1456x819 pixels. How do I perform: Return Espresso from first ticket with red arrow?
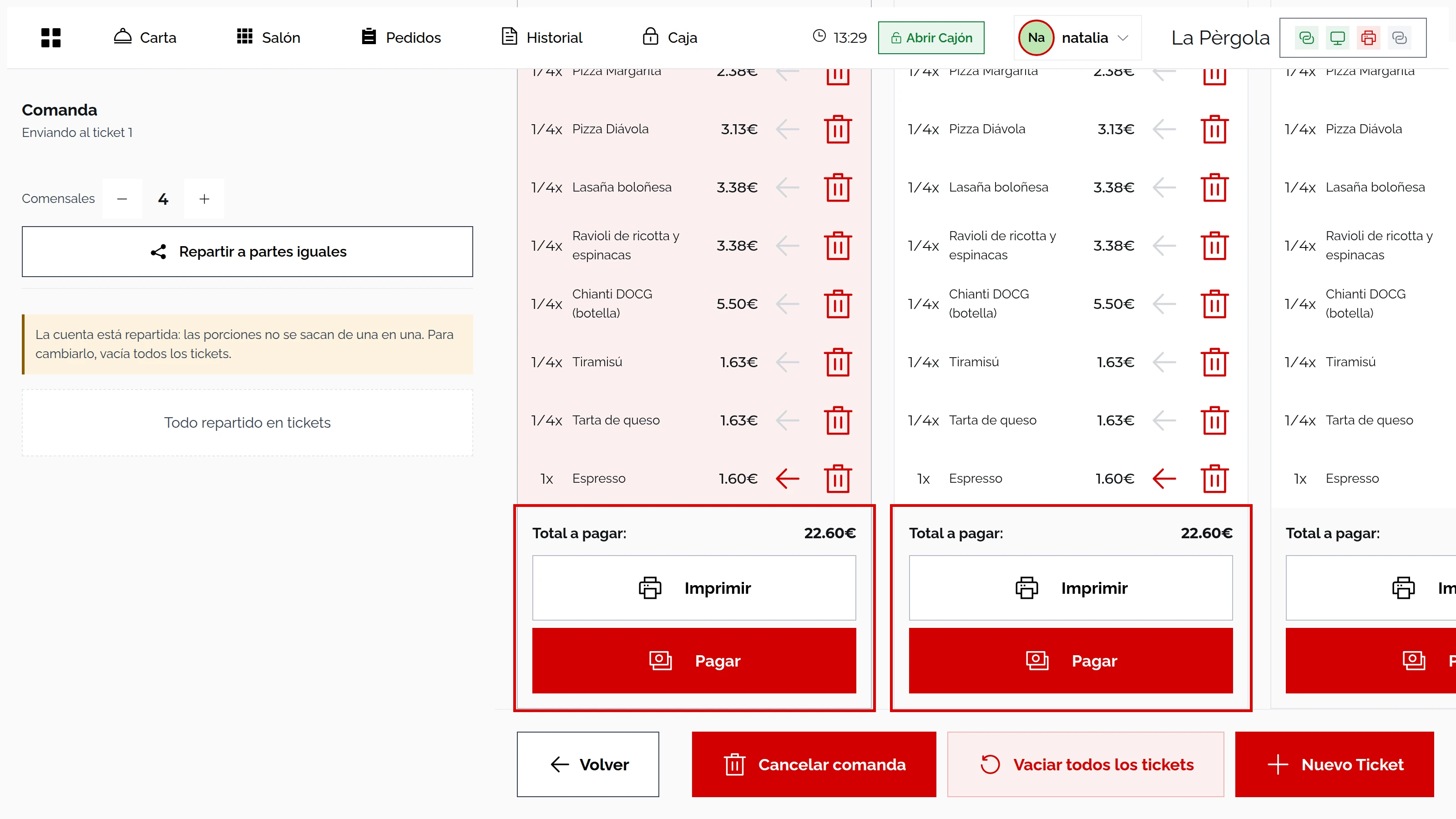coord(787,479)
